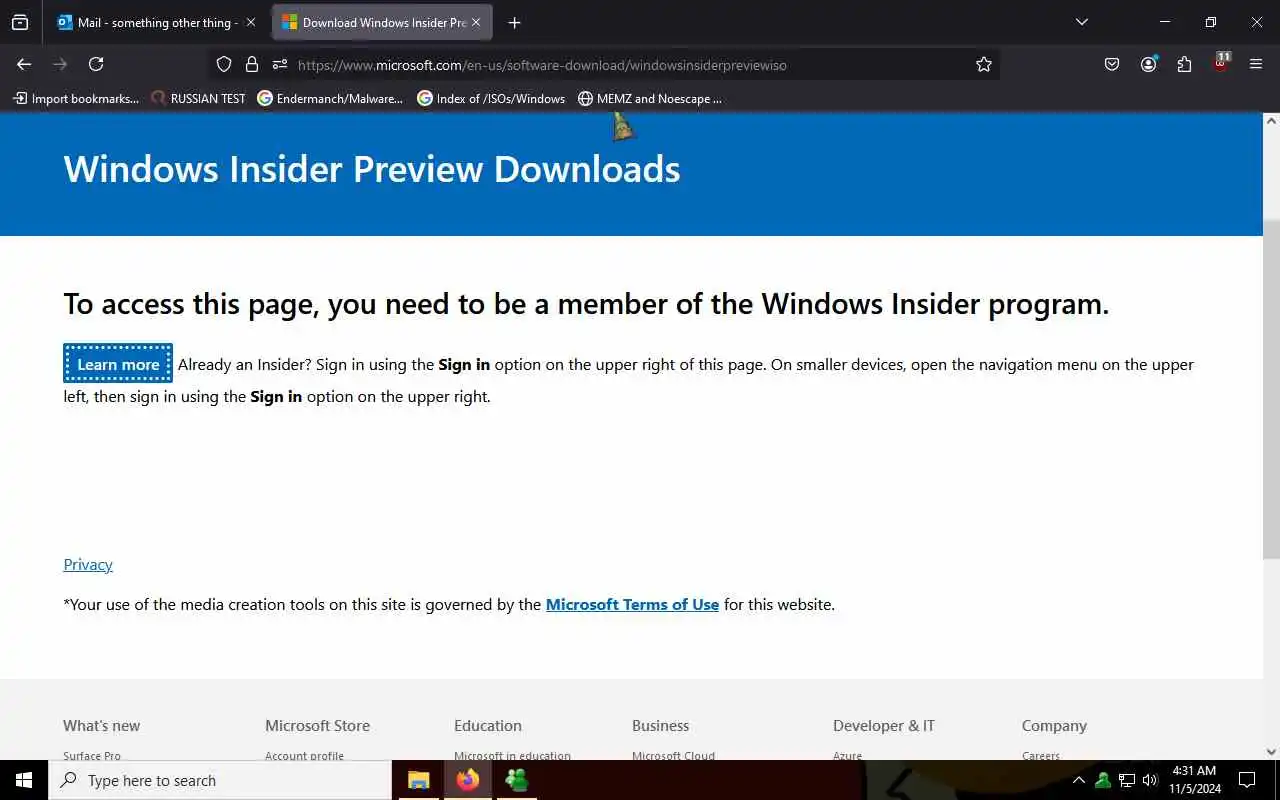Open Firefox from the taskbar
Screen dimensions: 1280x800
click(x=467, y=780)
